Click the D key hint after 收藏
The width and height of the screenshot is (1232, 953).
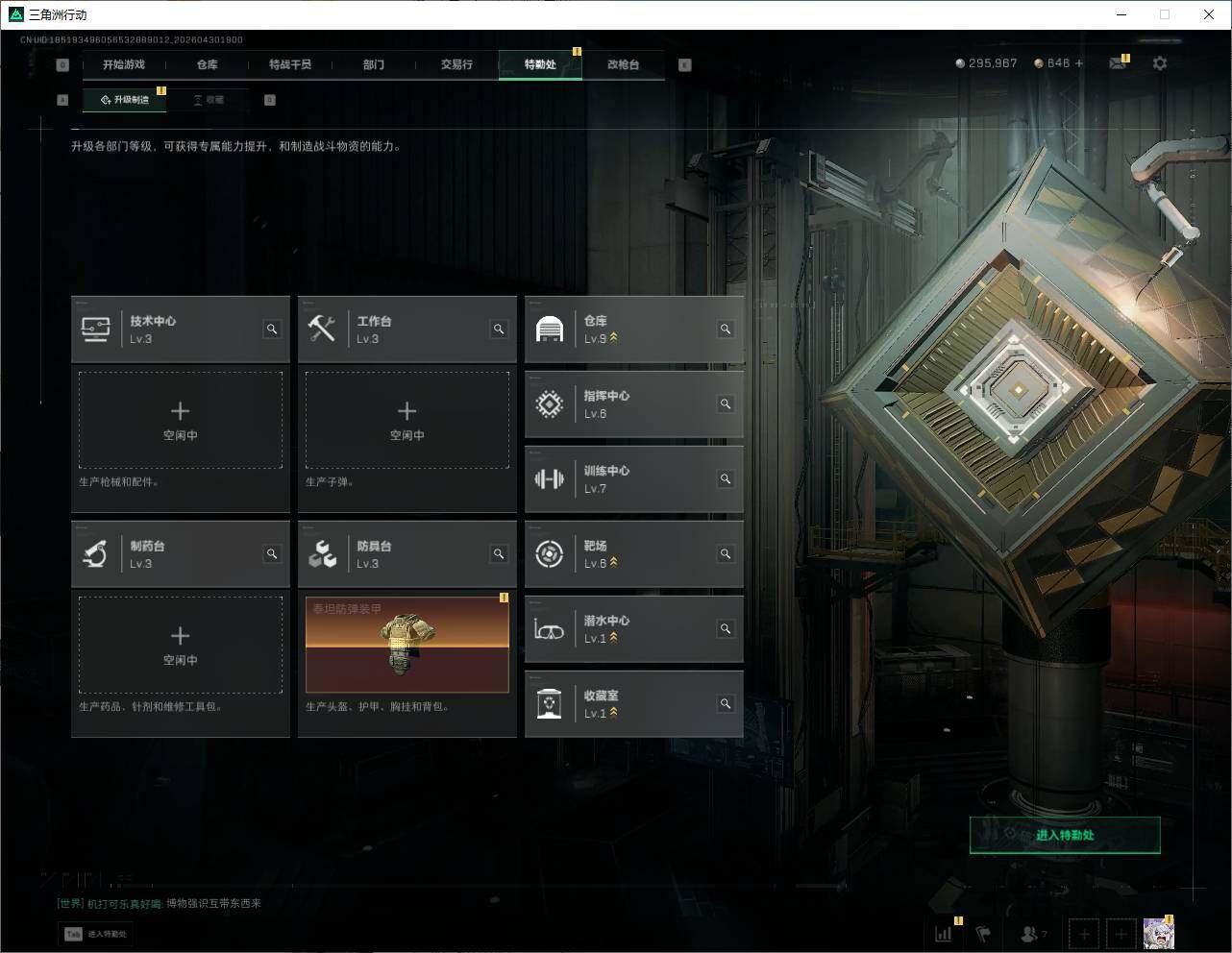coord(269,100)
